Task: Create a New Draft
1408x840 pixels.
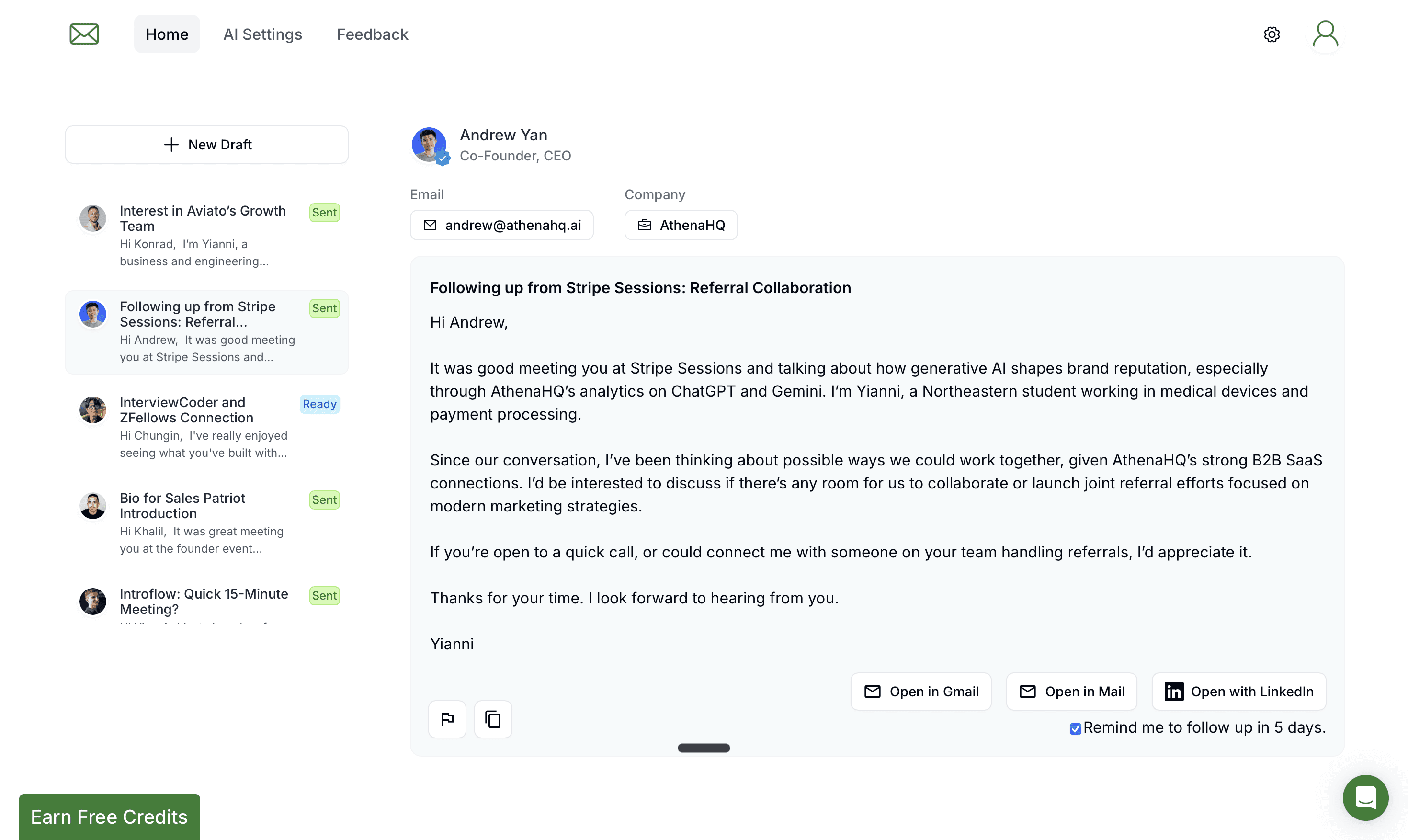Action: coord(206,144)
